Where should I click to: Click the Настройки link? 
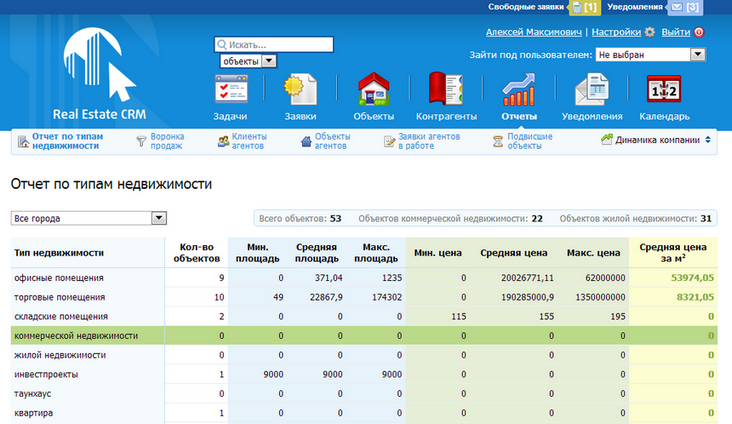pos(616,32)
